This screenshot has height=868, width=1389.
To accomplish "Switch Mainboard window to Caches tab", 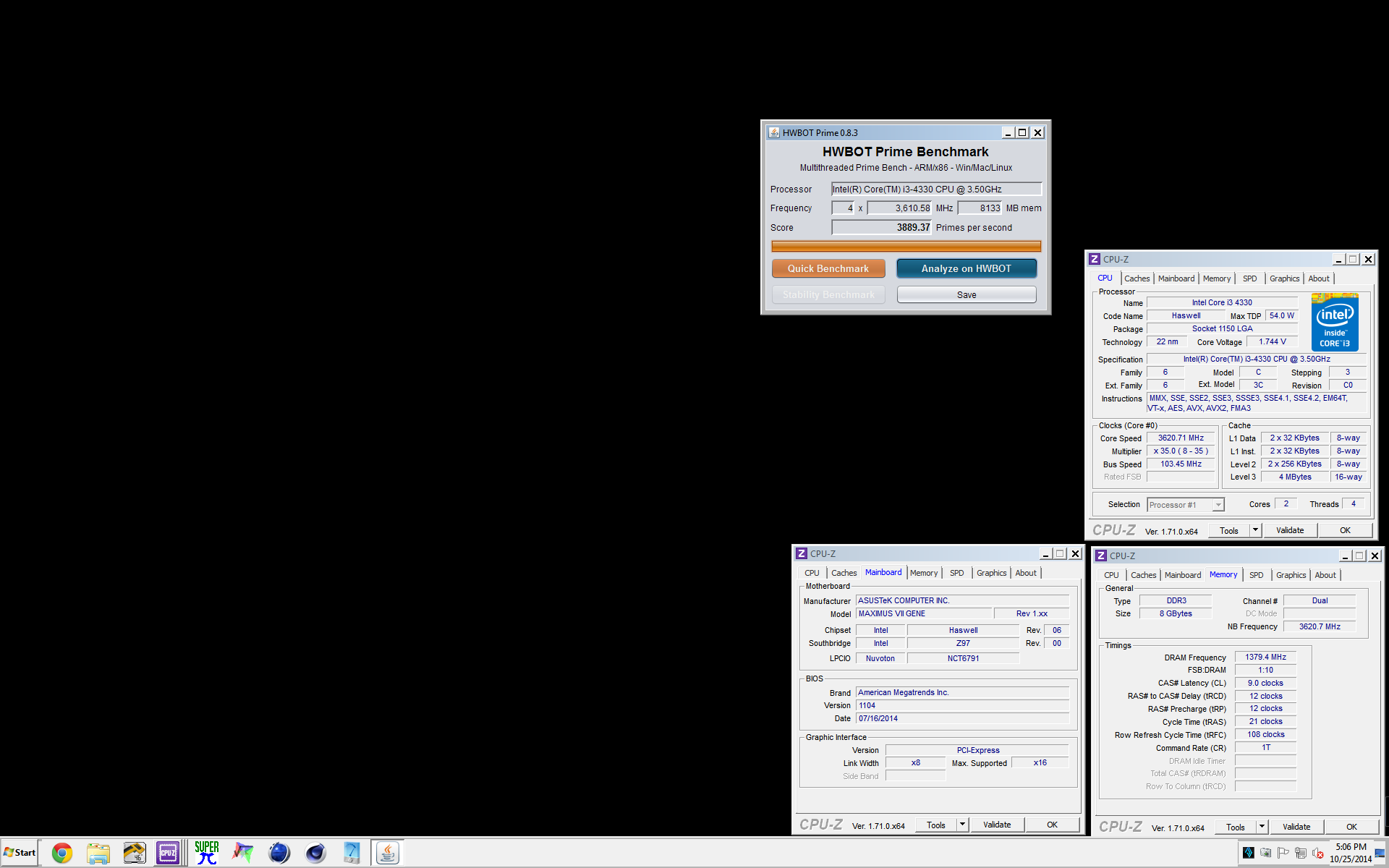I will [x=844, y=573].
